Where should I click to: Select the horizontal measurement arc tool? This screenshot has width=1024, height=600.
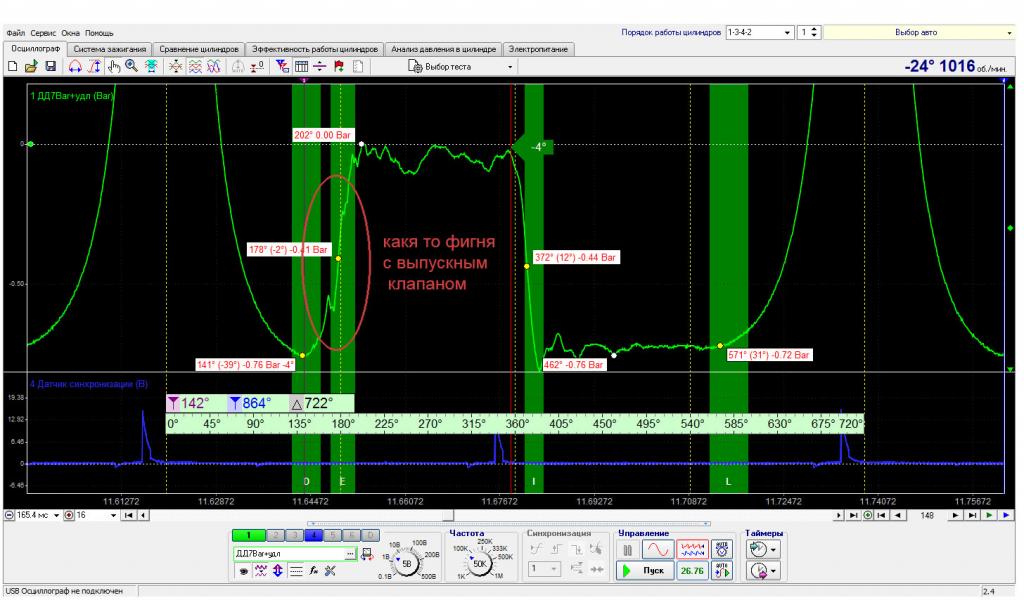[x=75, y=67]
